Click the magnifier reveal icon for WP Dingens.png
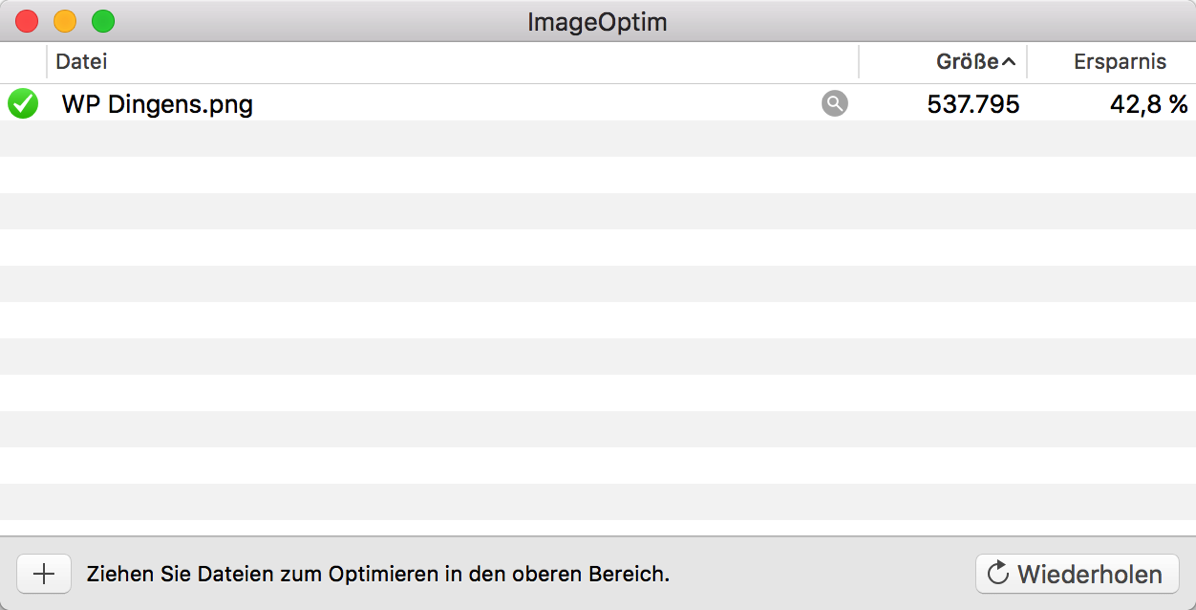The width and height of the screenshot is (1196, 610). click(834, 103)
